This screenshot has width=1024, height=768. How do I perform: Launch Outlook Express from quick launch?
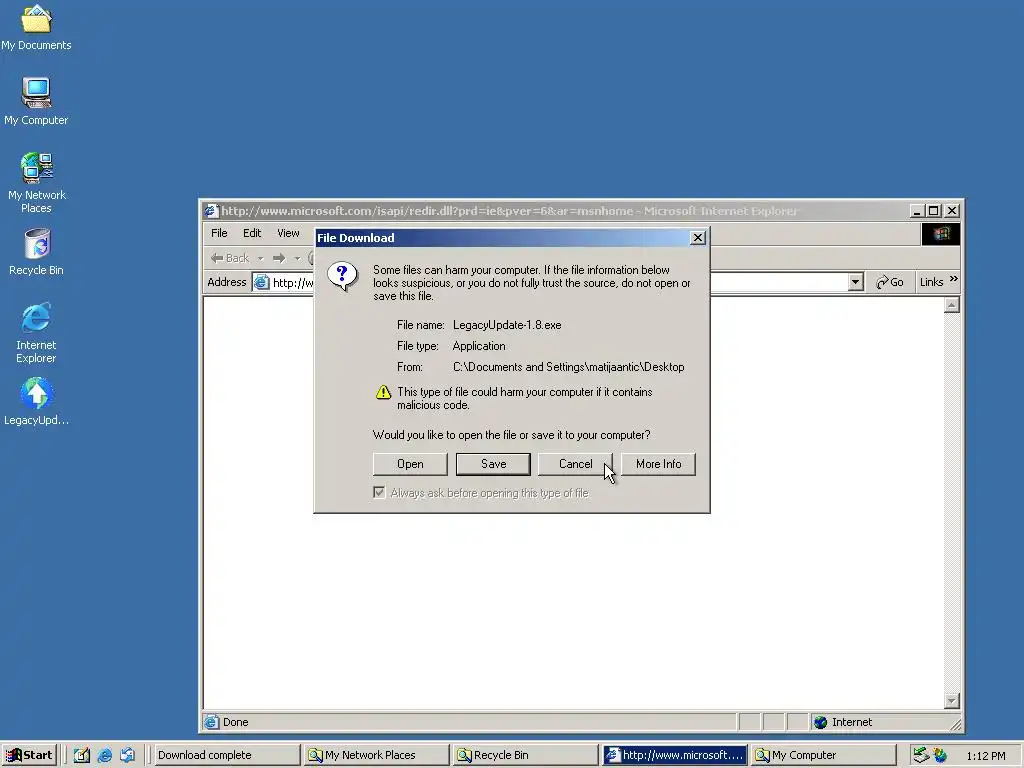coord(127,755)
